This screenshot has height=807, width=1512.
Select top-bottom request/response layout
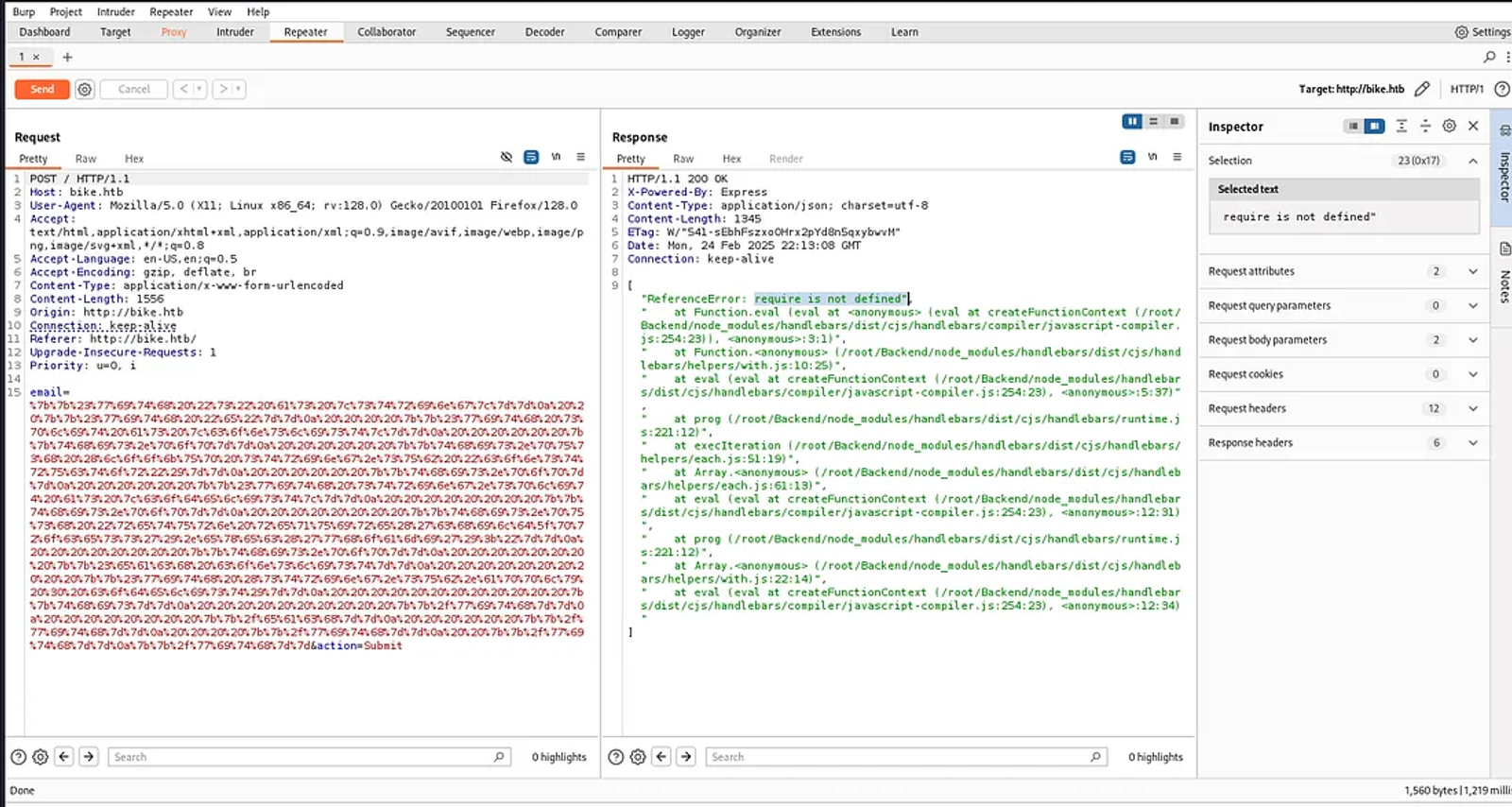click(1153, 121)
